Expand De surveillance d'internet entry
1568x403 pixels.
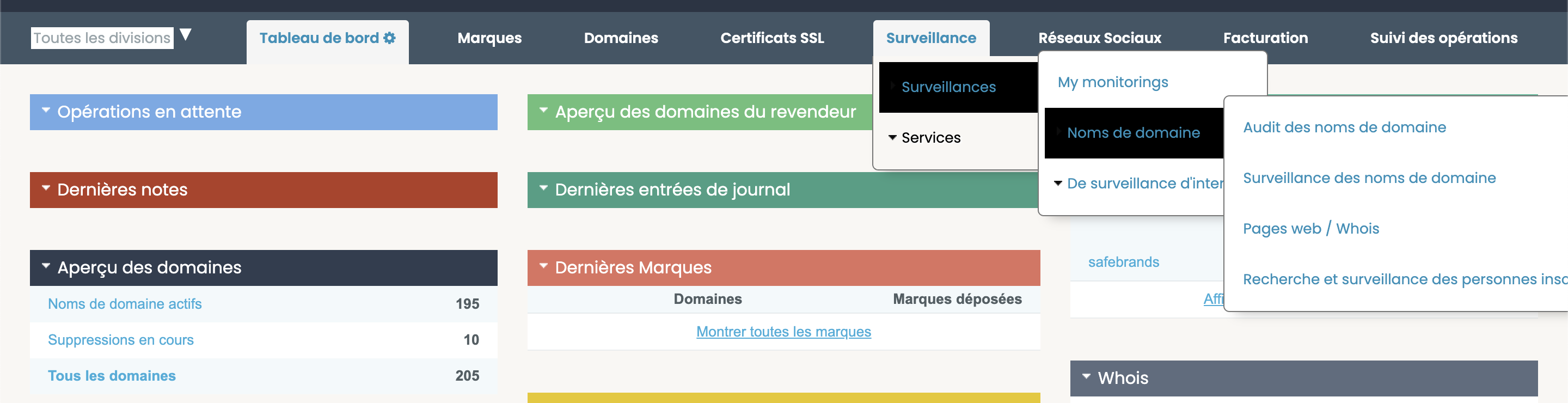coord(1139,183)
